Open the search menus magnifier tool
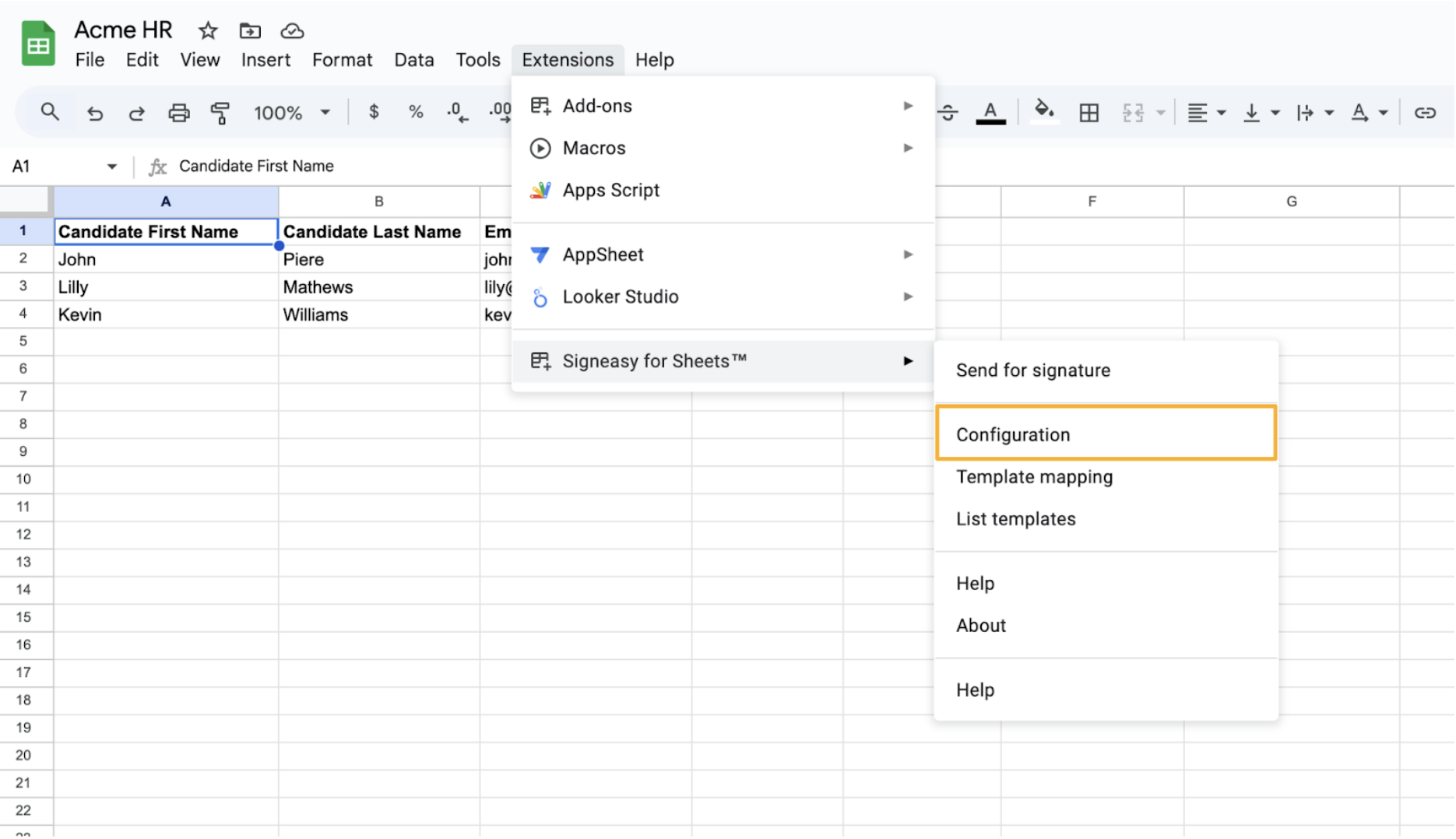1456x839 pixels. pyautogui.click(x=50, y=112)
